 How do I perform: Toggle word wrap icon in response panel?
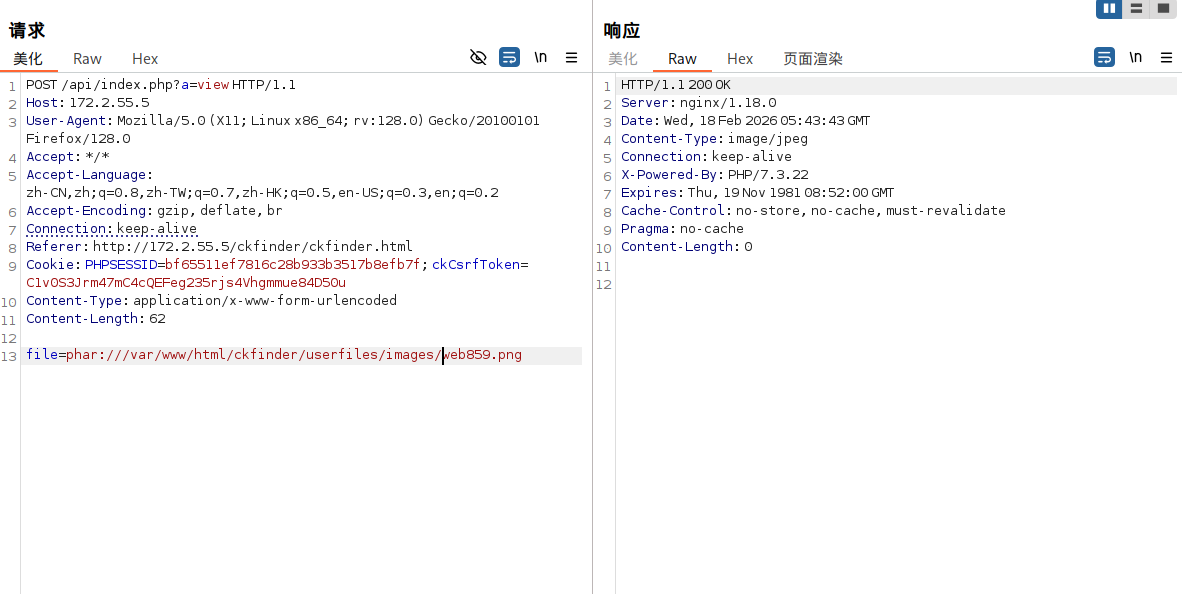(x=1104, y=57)
